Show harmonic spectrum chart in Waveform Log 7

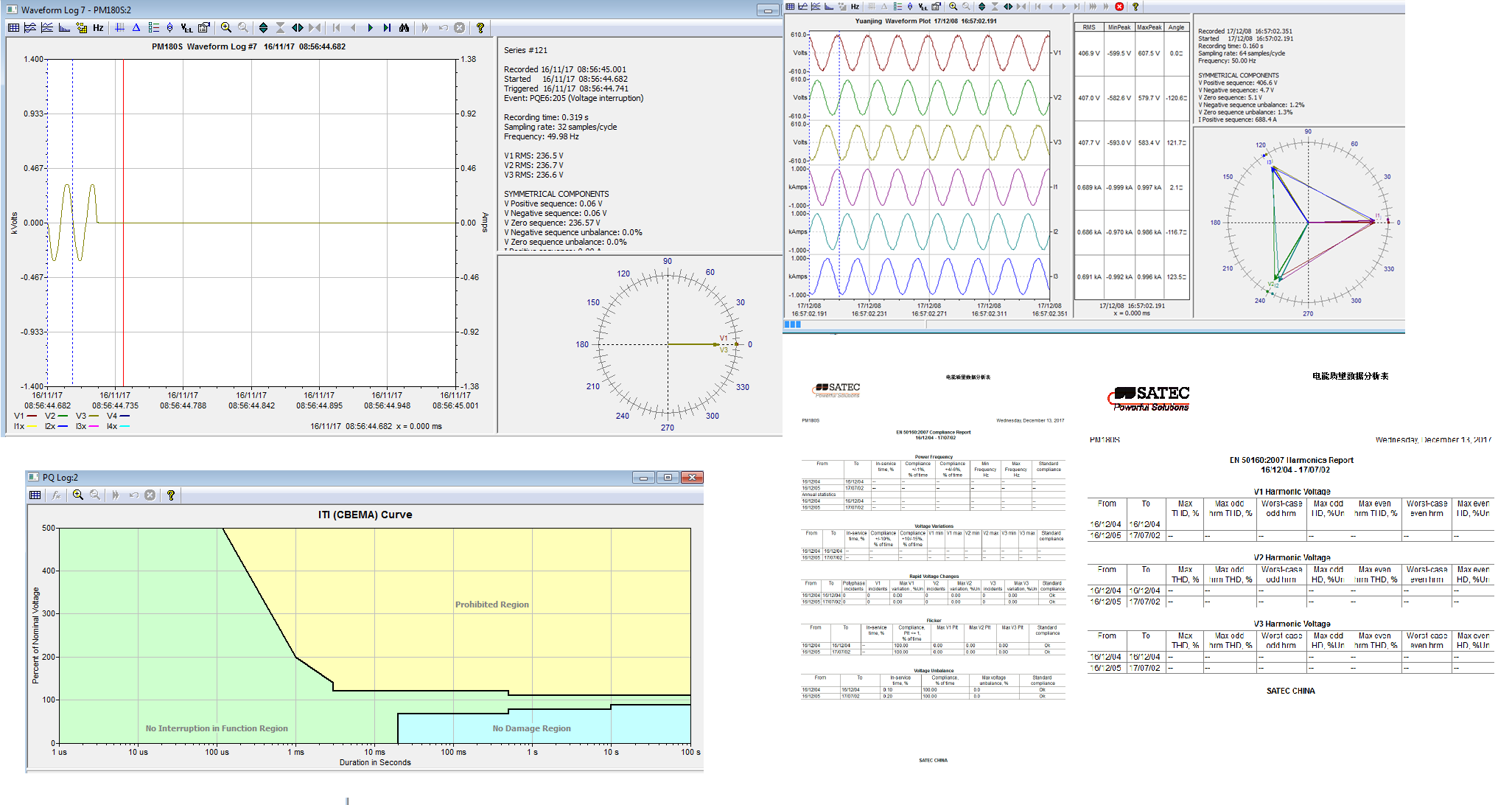pos(64,28)
